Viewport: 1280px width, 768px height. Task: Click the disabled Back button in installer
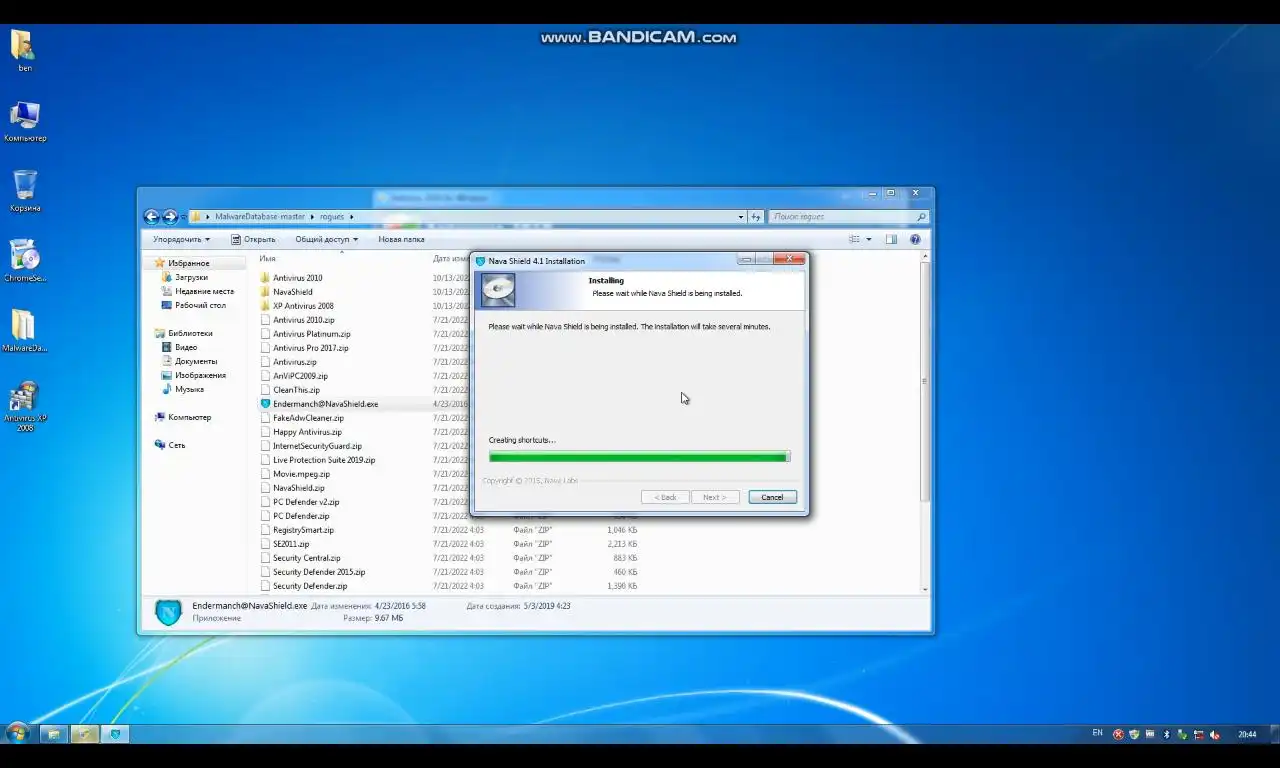(665, 497)
